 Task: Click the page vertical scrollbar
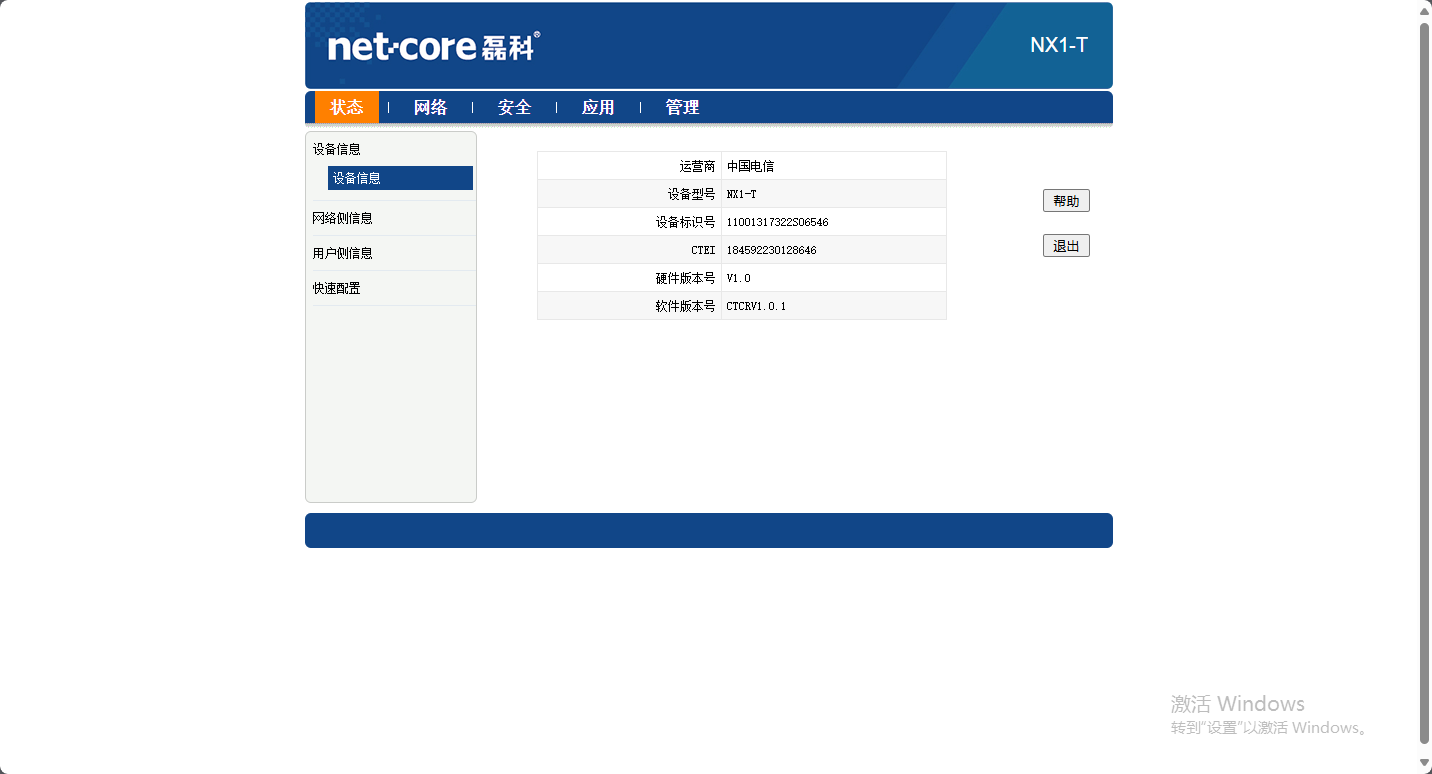click(1425, 383)
